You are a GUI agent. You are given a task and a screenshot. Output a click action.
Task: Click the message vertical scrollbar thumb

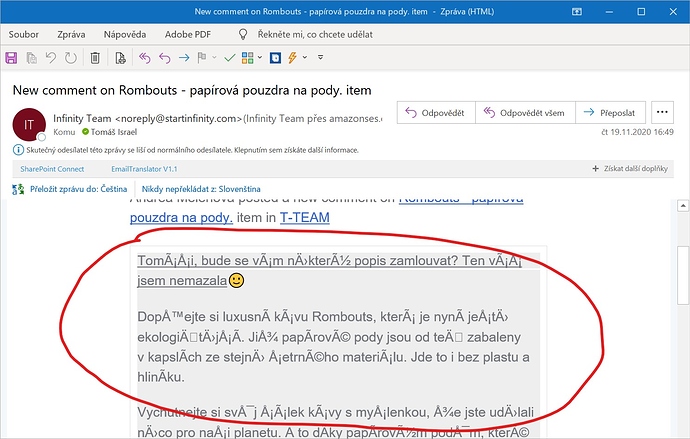(683, 274)
